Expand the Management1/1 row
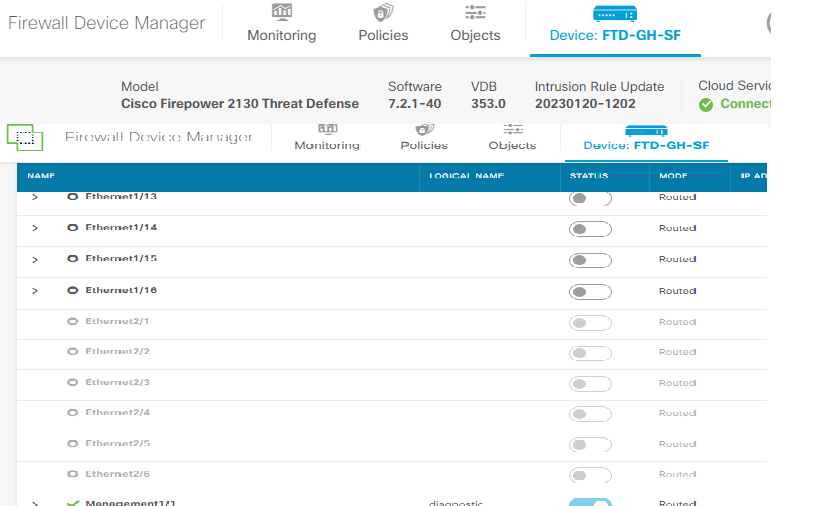The width and height of the screenshot is (819, 506). 34,503
